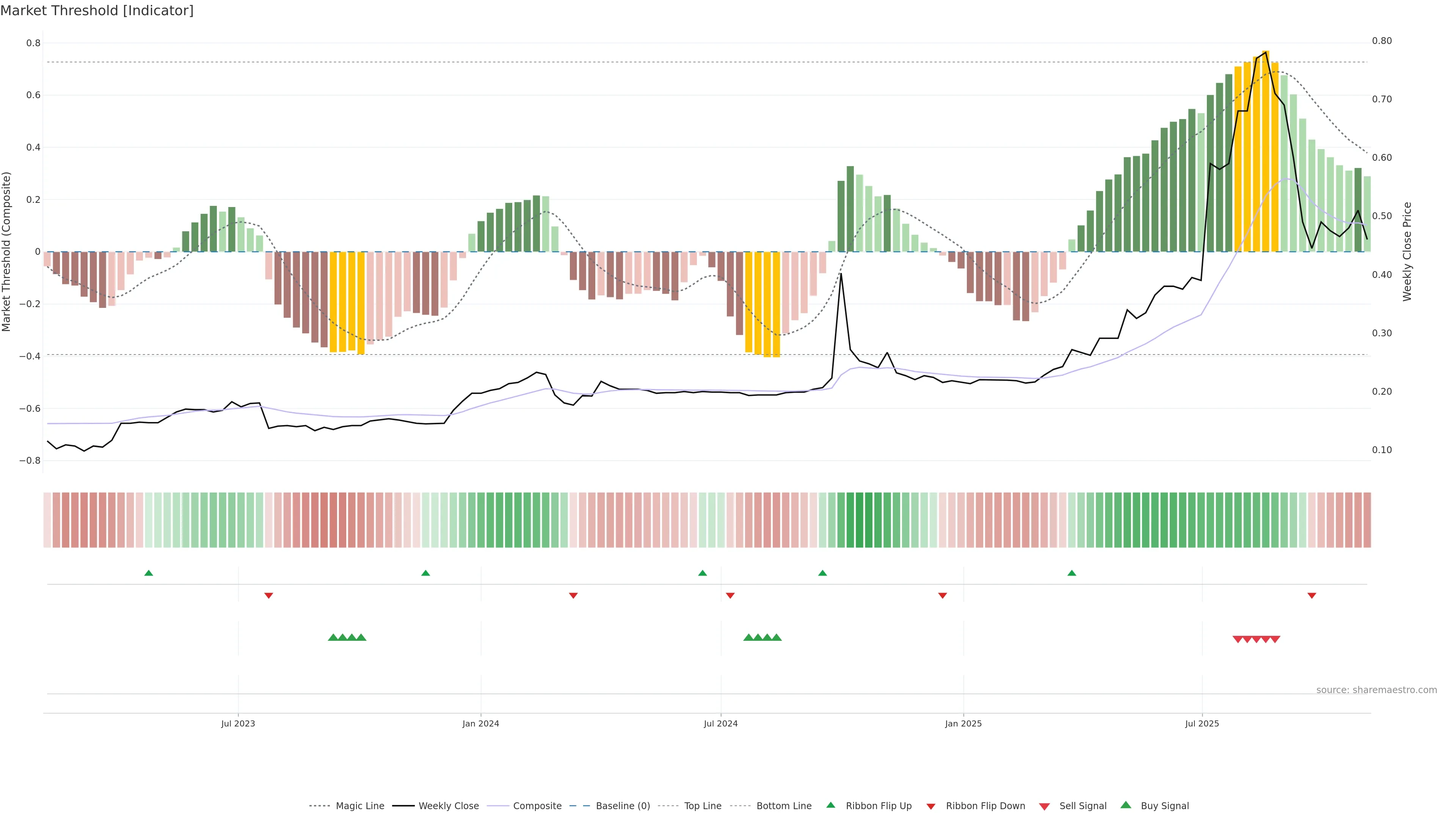Click the Weekly Close Price axis label
1456x819 pixels.
tap(1407, 251)
